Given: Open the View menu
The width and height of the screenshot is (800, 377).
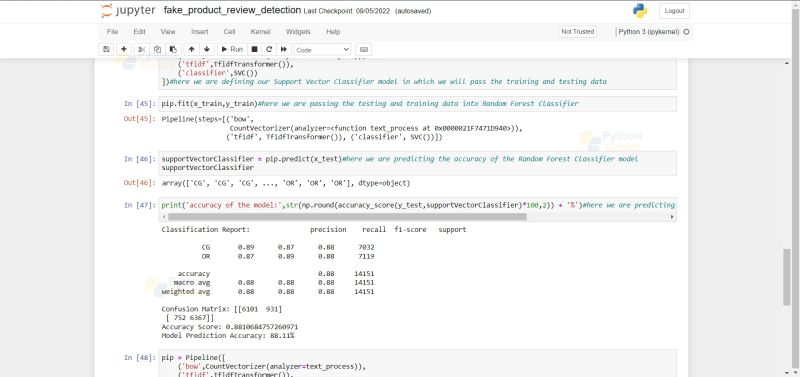Looking at the screenshot, I should tap(168, 32).
